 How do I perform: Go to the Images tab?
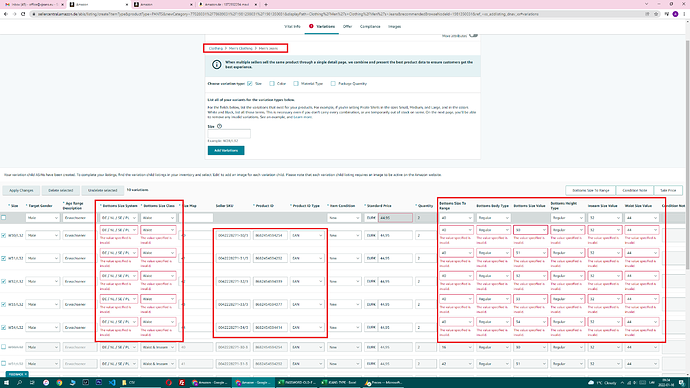[x=394, y=26]
